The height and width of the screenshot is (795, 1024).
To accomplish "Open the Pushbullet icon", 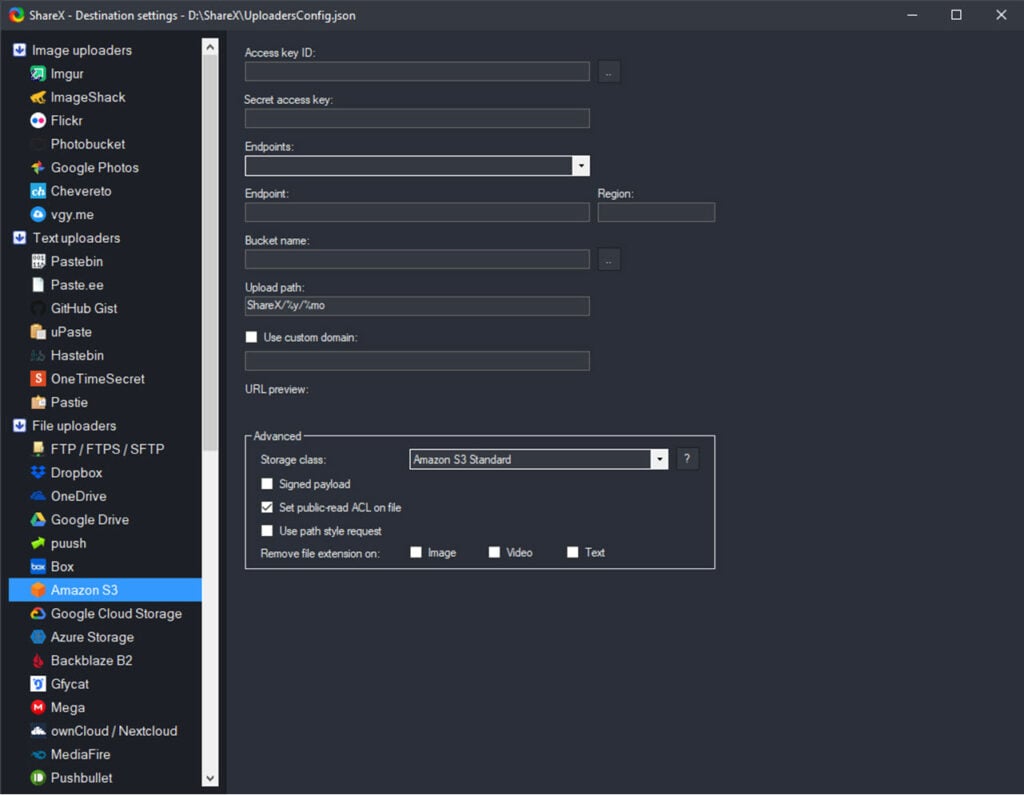I will (x=38, y=778).
